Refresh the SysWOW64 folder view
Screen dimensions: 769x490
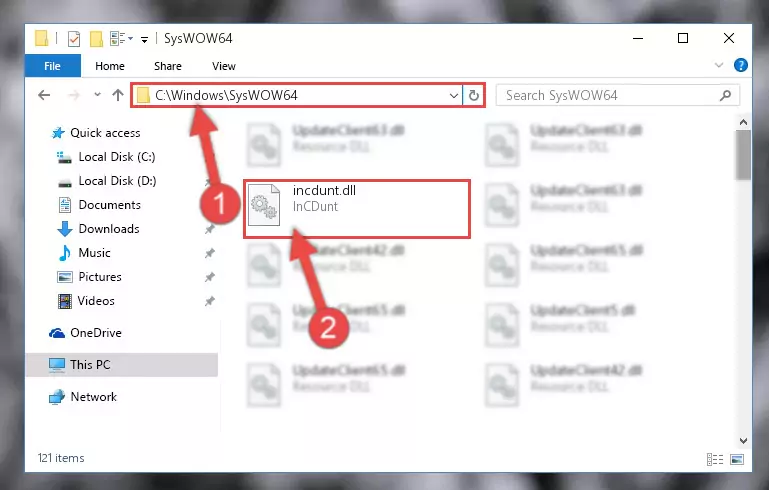(x=473, y=95)
